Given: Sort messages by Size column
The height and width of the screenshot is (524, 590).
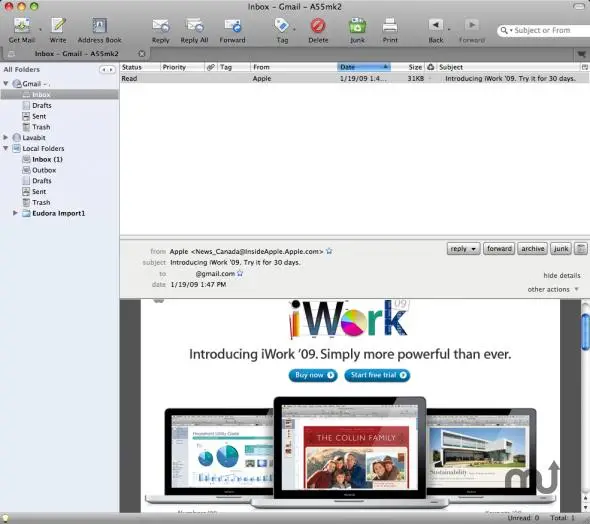Looking at the screenshot, I should pos(408,67).
